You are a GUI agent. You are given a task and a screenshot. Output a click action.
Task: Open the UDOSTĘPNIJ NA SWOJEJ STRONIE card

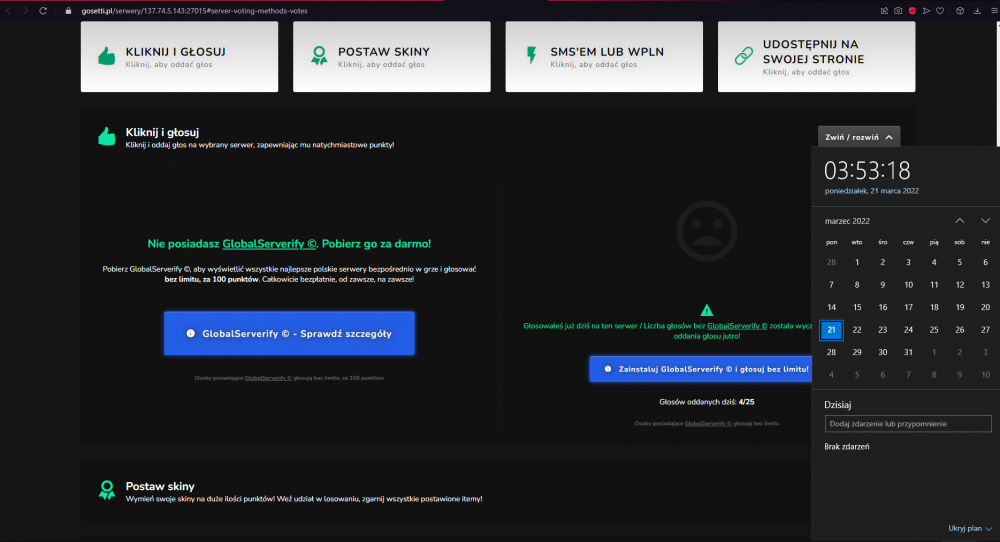click(816, 57)
